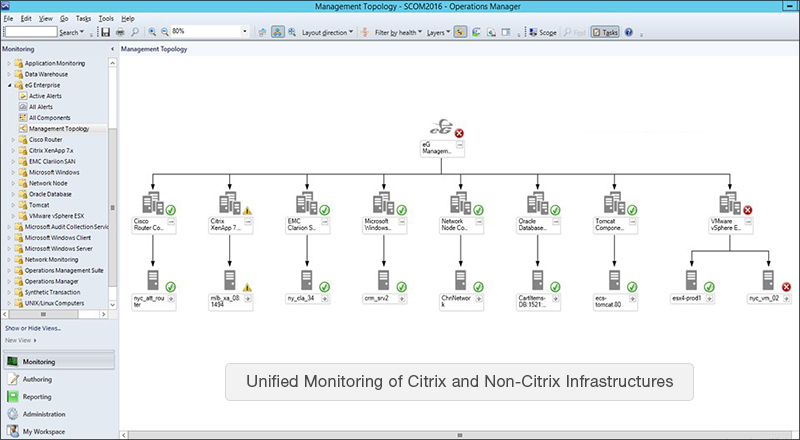
Task: Click the navigation tree horizontal scrollbar thumb
Action: pyautogui.click(x=43, y=314)
